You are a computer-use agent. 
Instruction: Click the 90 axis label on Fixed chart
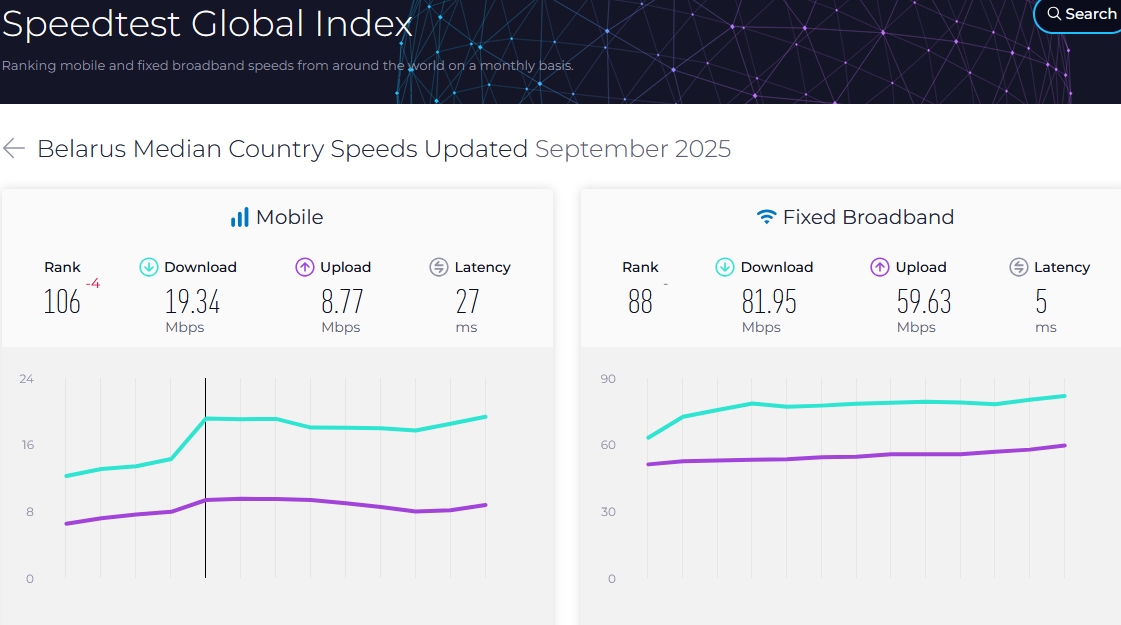pos(608,379)
